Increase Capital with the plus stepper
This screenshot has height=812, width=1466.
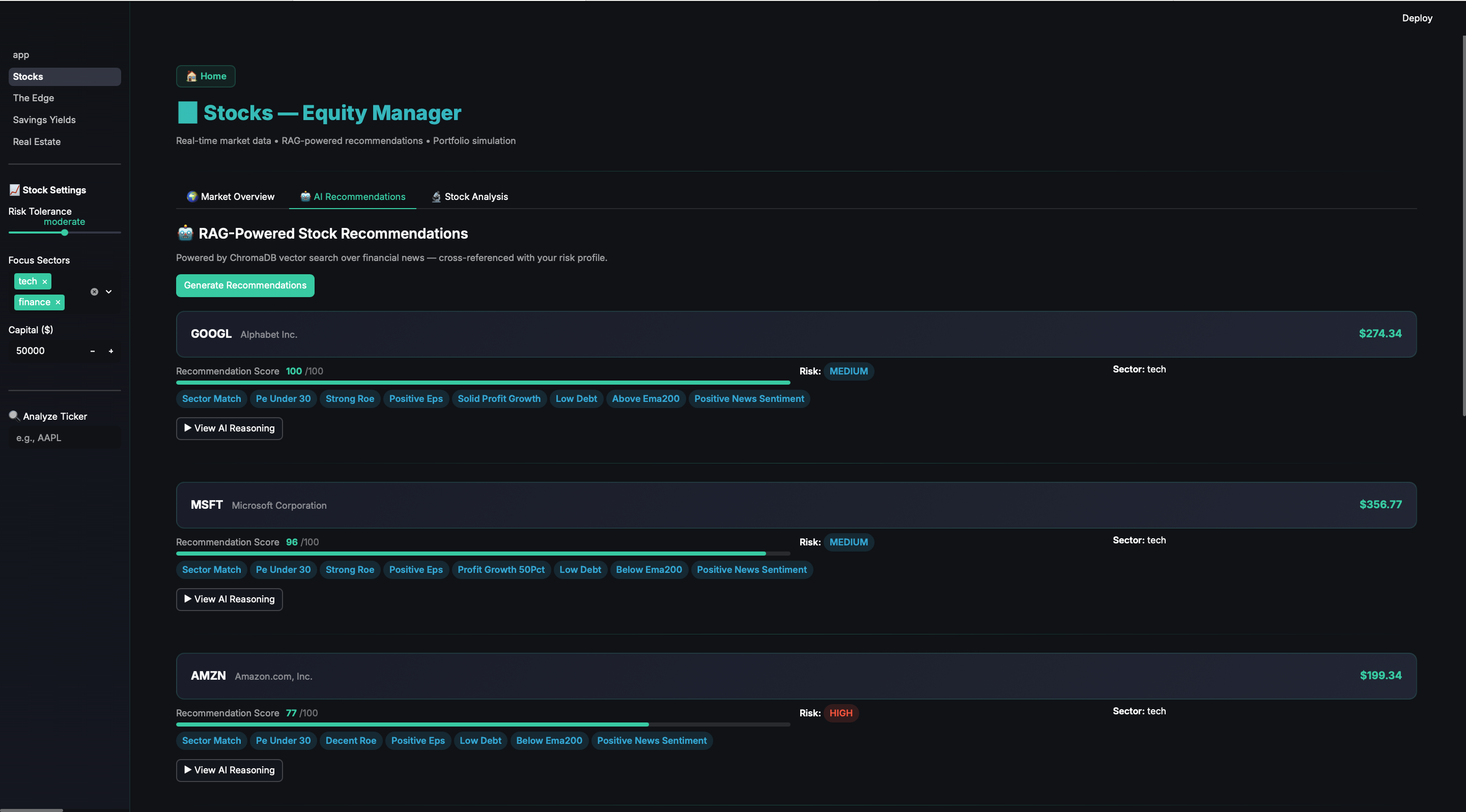111,352
